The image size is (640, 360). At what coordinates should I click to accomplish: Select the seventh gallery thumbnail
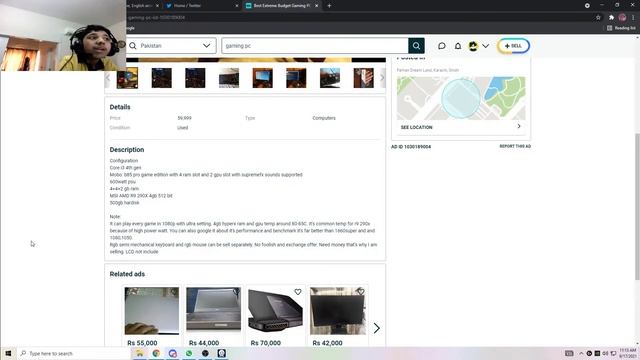coord(330,78)
